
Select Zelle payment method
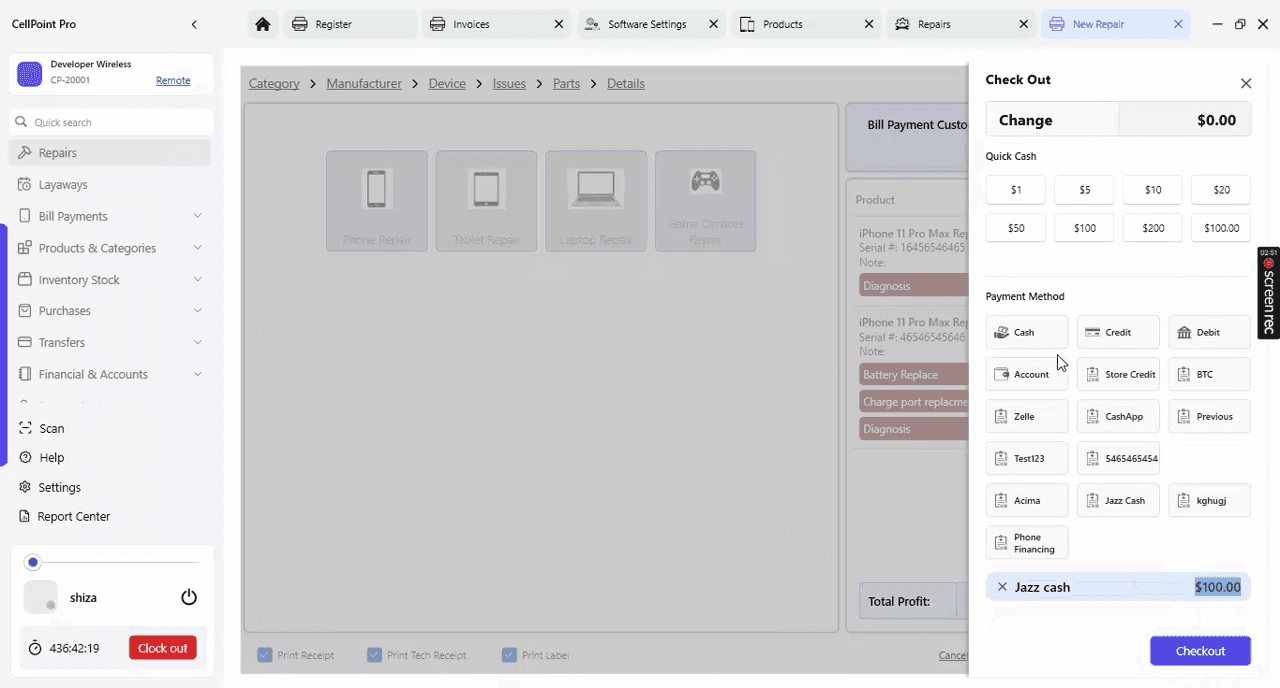click(1027, 416)
